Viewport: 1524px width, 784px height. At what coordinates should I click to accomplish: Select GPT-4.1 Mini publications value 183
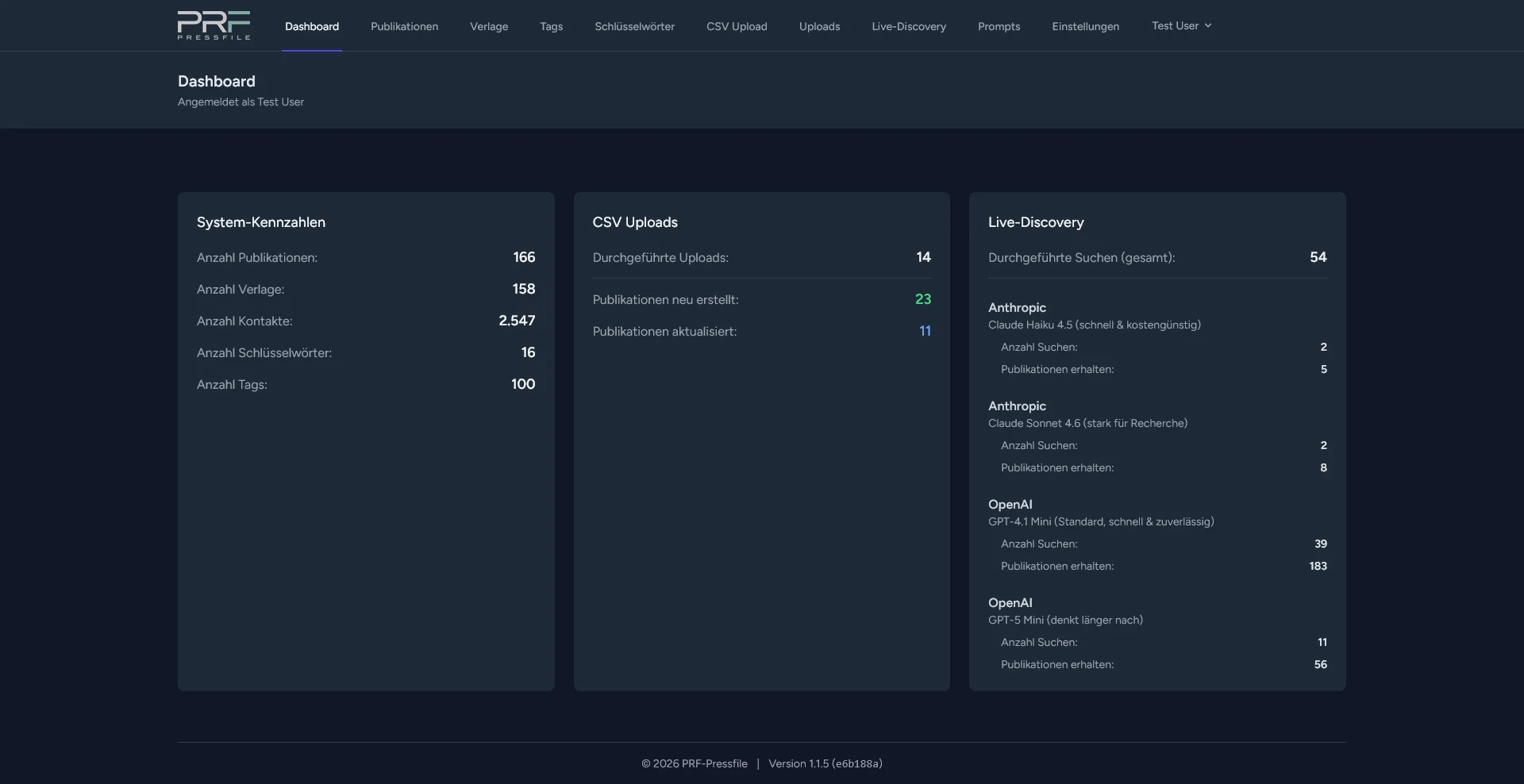1318,566
